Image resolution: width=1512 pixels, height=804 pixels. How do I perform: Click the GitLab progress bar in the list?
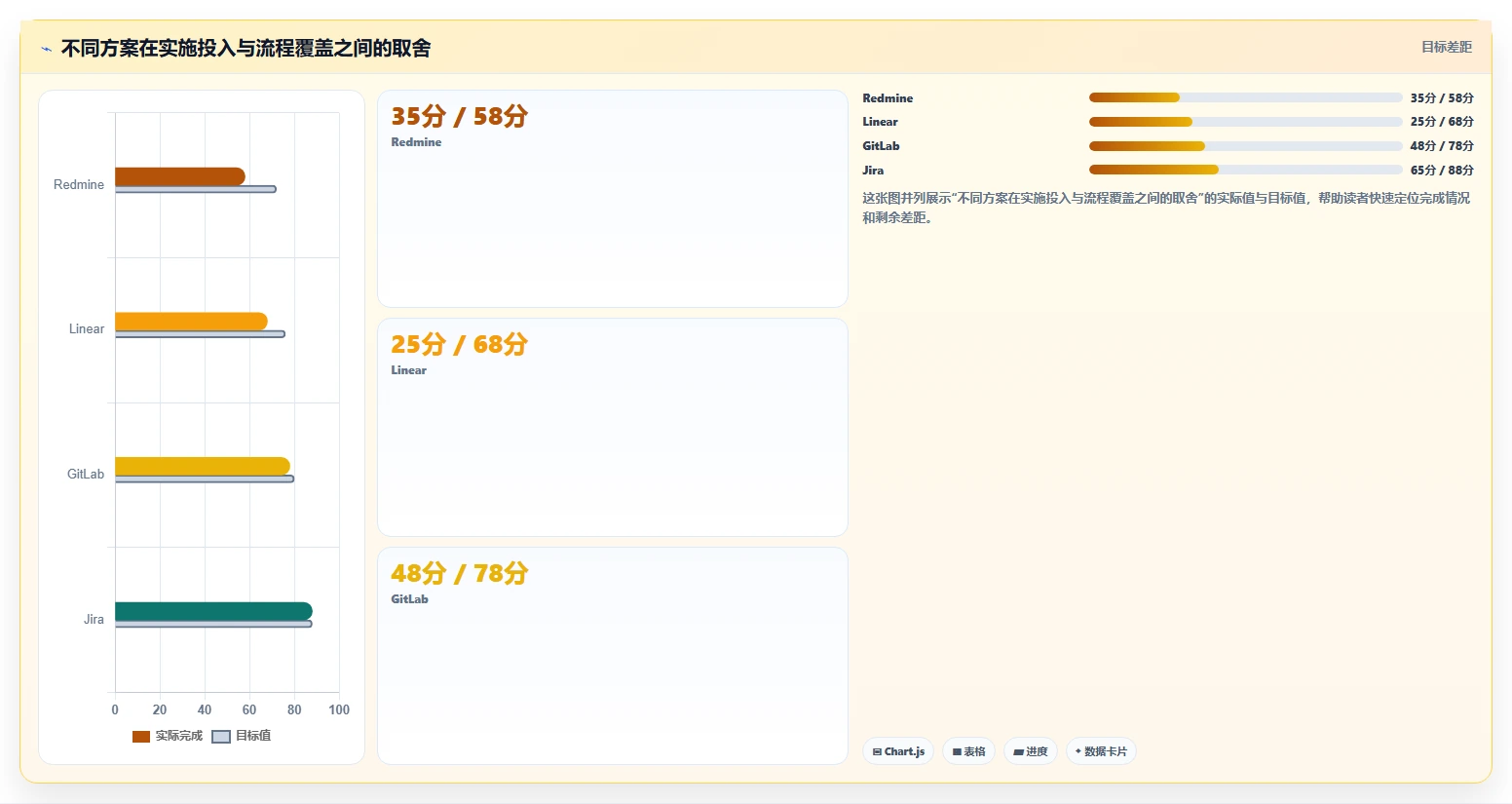(x=1245, y=146)
